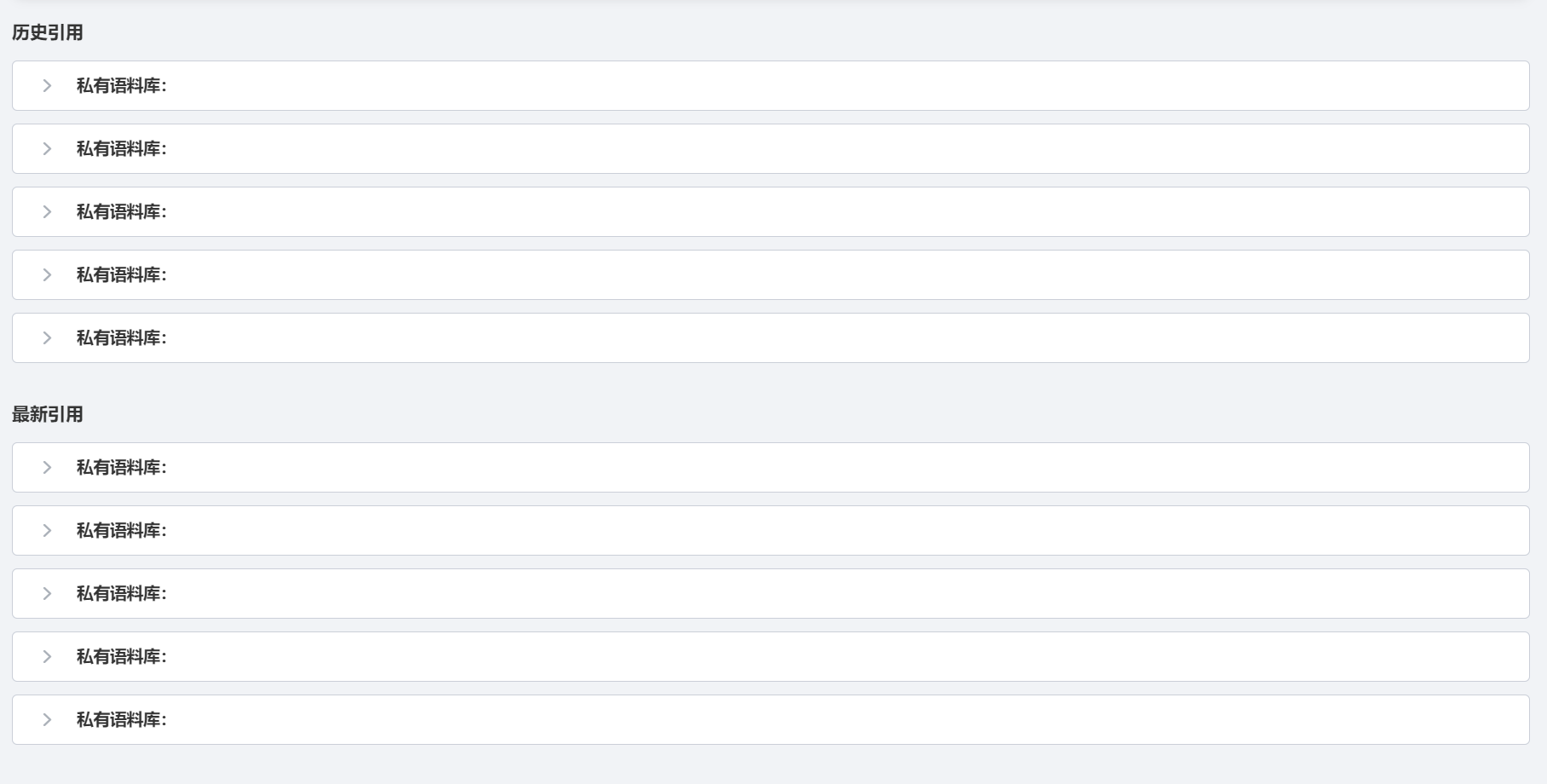1547x784 pixels.
Task: Expand fourth 私有语料库 chevron under 历史引用
Action: pos(48,274)
